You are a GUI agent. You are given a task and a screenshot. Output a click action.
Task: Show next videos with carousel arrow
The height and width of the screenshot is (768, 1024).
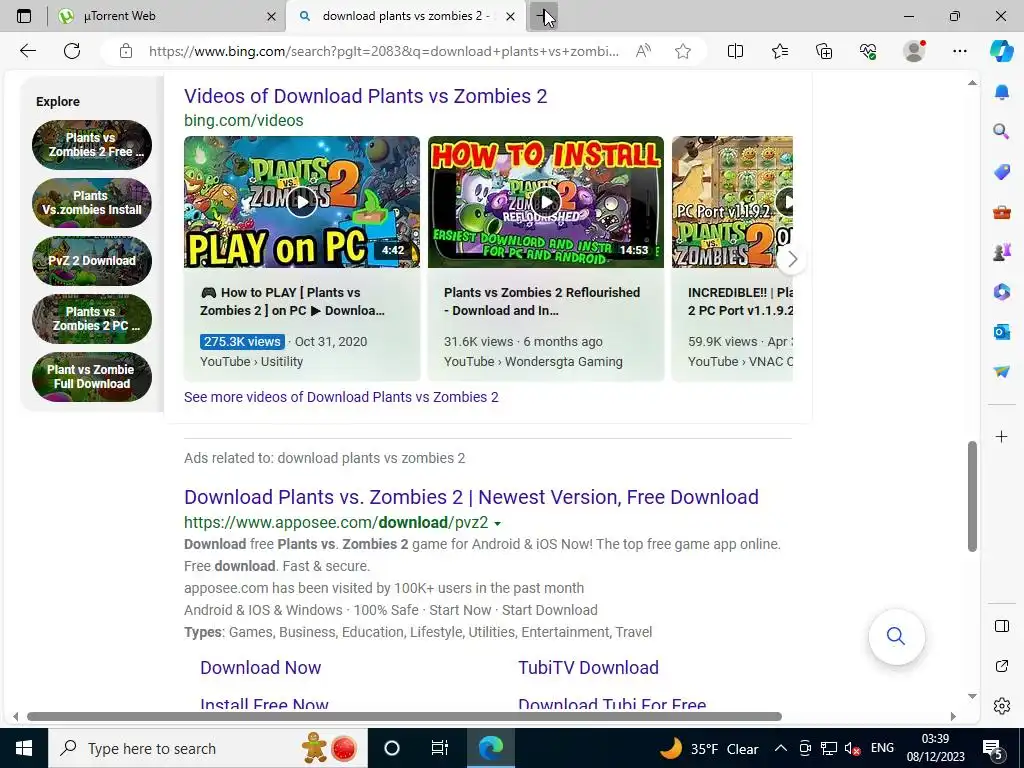(x=792, y=259)
